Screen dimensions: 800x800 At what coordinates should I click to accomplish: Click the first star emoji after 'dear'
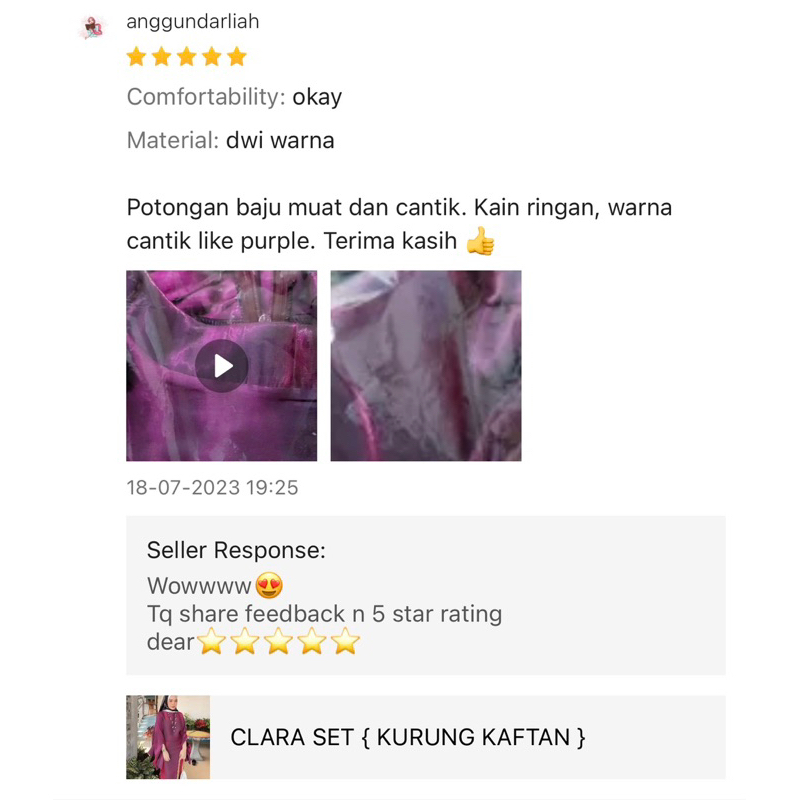(x=211, y=641)
